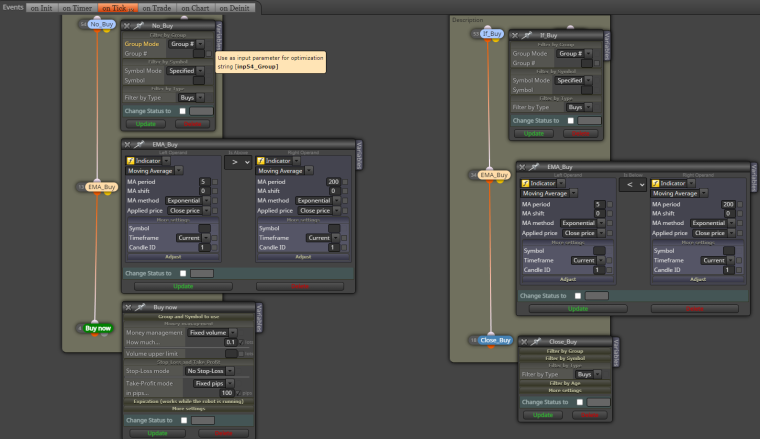Switch to the on Trade tab

point(157,8)
